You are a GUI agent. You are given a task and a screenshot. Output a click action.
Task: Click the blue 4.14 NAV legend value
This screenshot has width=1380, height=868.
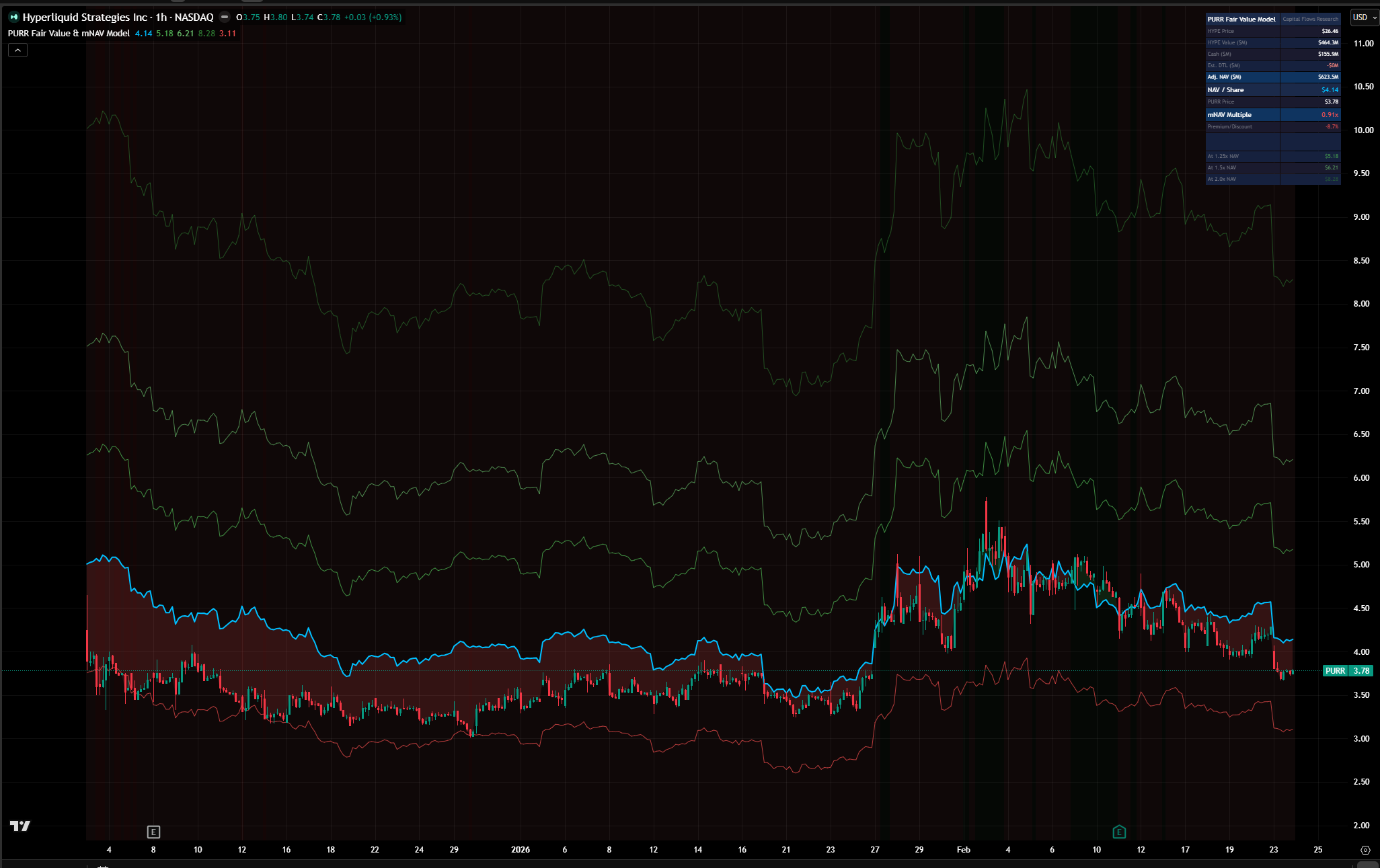143,34
